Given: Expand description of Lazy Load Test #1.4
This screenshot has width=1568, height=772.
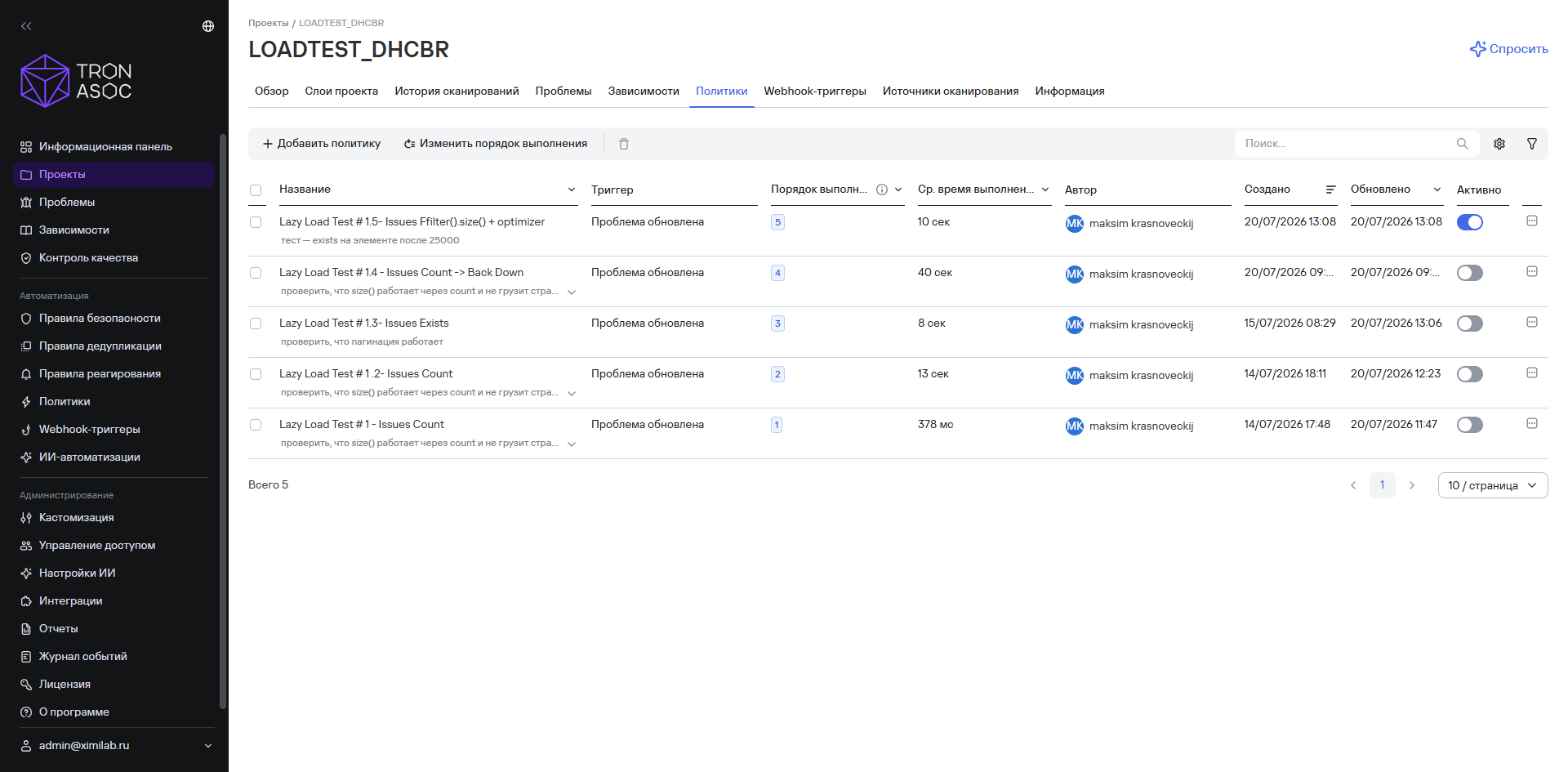Looking at the screenshot, I should 572,292.
